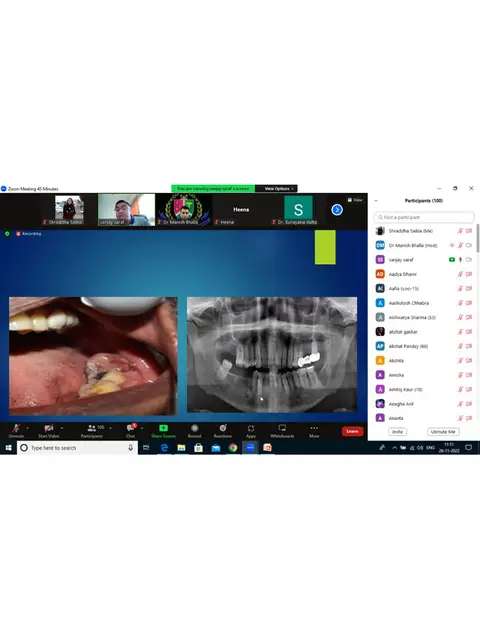Show next video thumbnails with blue arrow

(337, 210)
